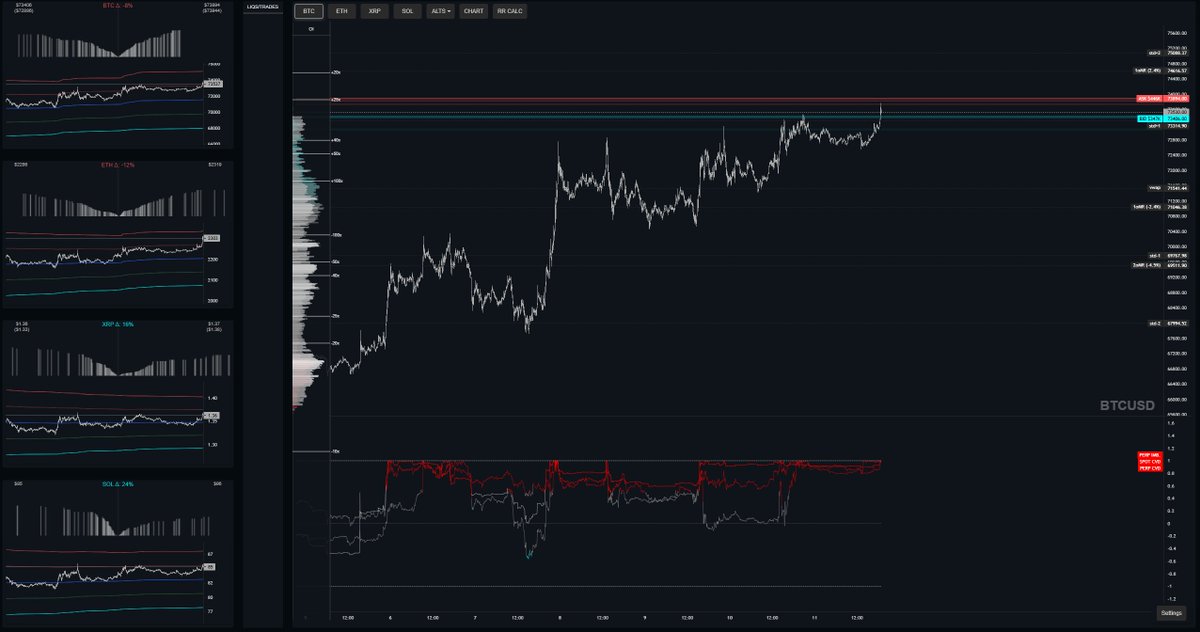This screenshot has width=1200, height=632.
Task: Click the OI column header
Action: coord(311,29)
